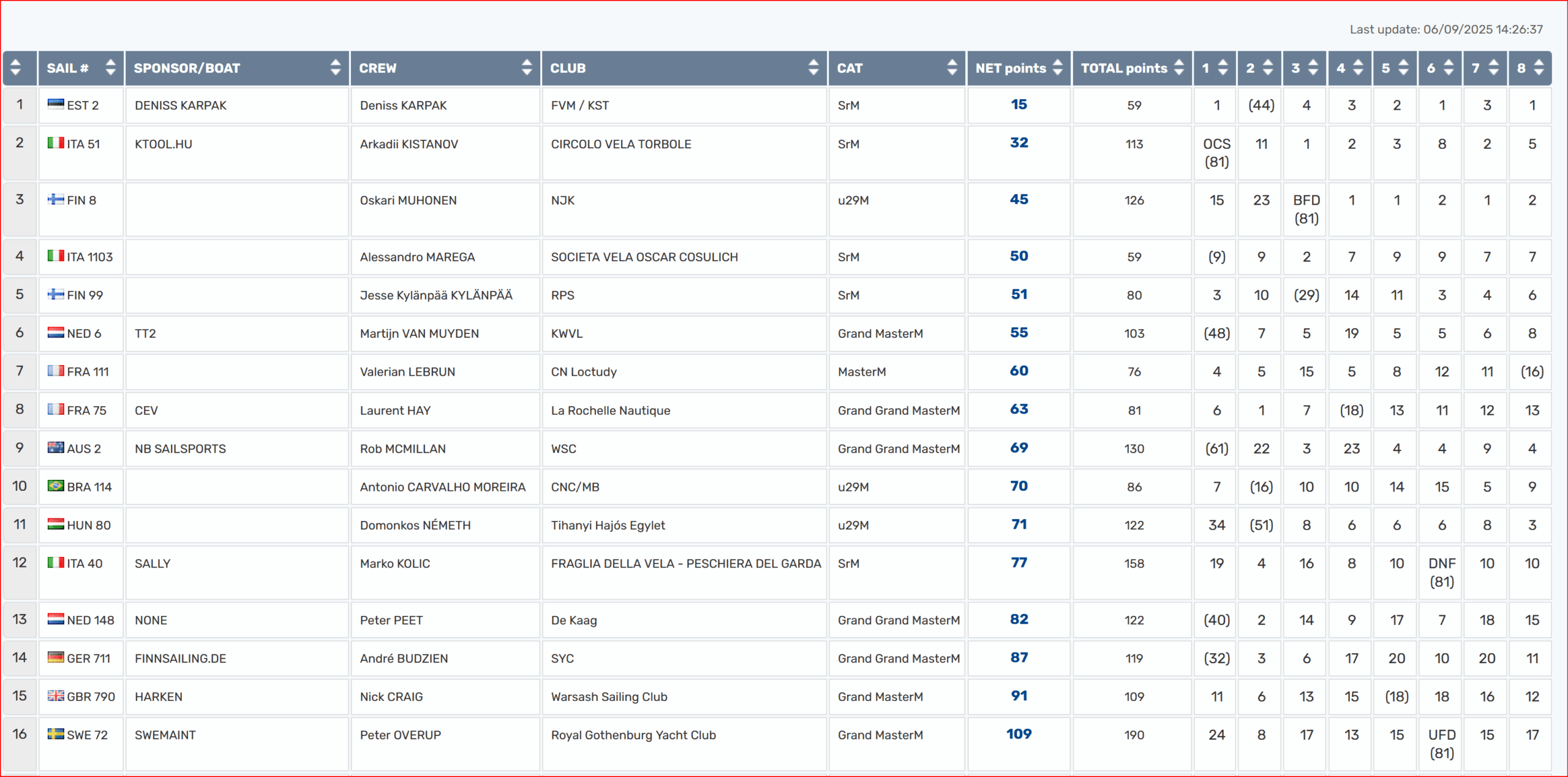This screenshot has width=1568, height=777.
Task: Click sail number ITA 1103
Action: coord(89,257)
